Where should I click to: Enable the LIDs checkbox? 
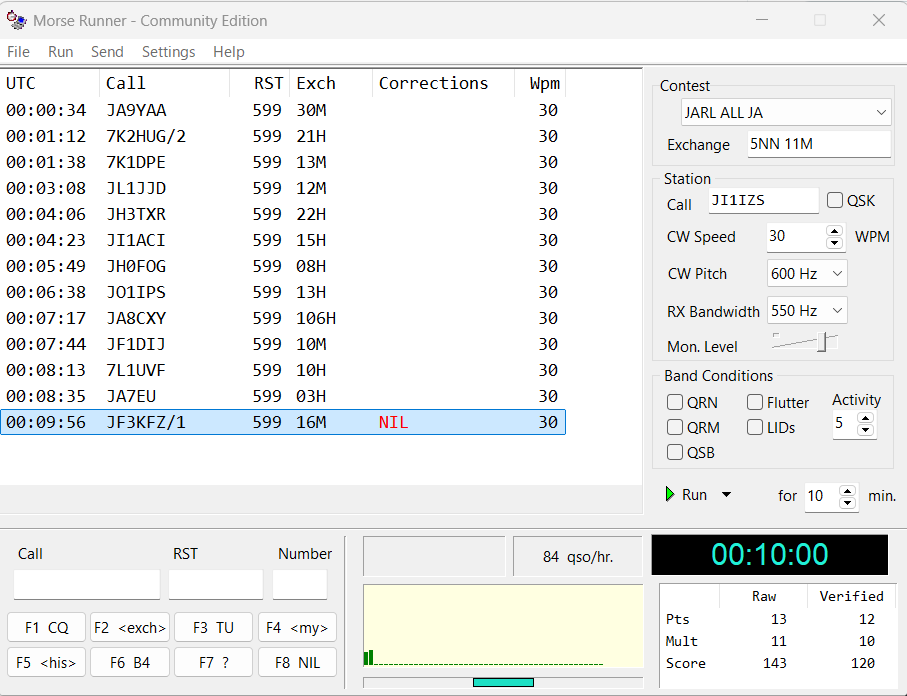pyautogui.click(x=754, y=427)
